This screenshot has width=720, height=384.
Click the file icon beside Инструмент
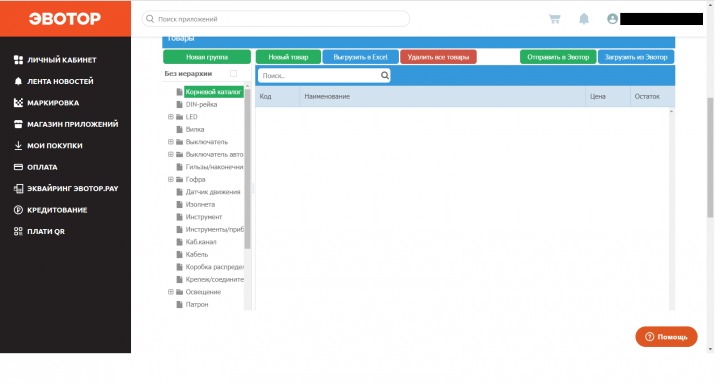pyautogui.click(x=180, y=217)
